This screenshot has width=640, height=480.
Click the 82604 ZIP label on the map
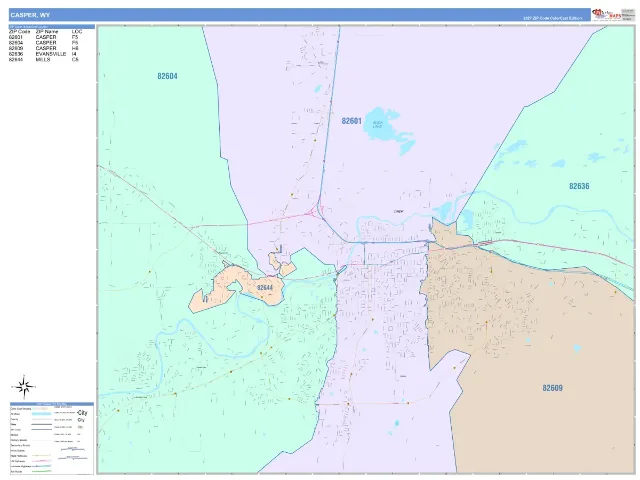(x=167, y=76)
